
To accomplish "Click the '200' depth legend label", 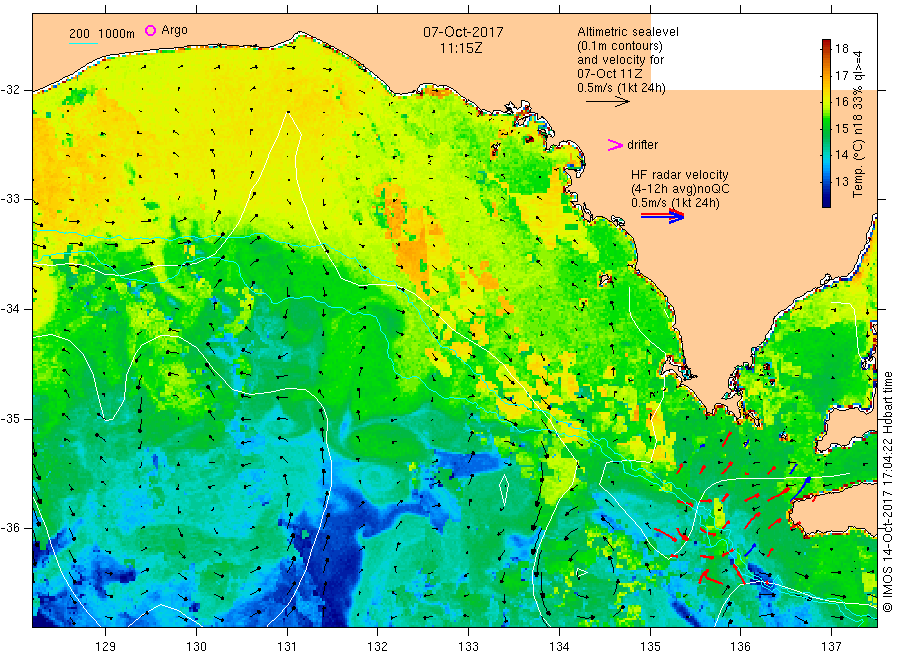I will 79,34.
